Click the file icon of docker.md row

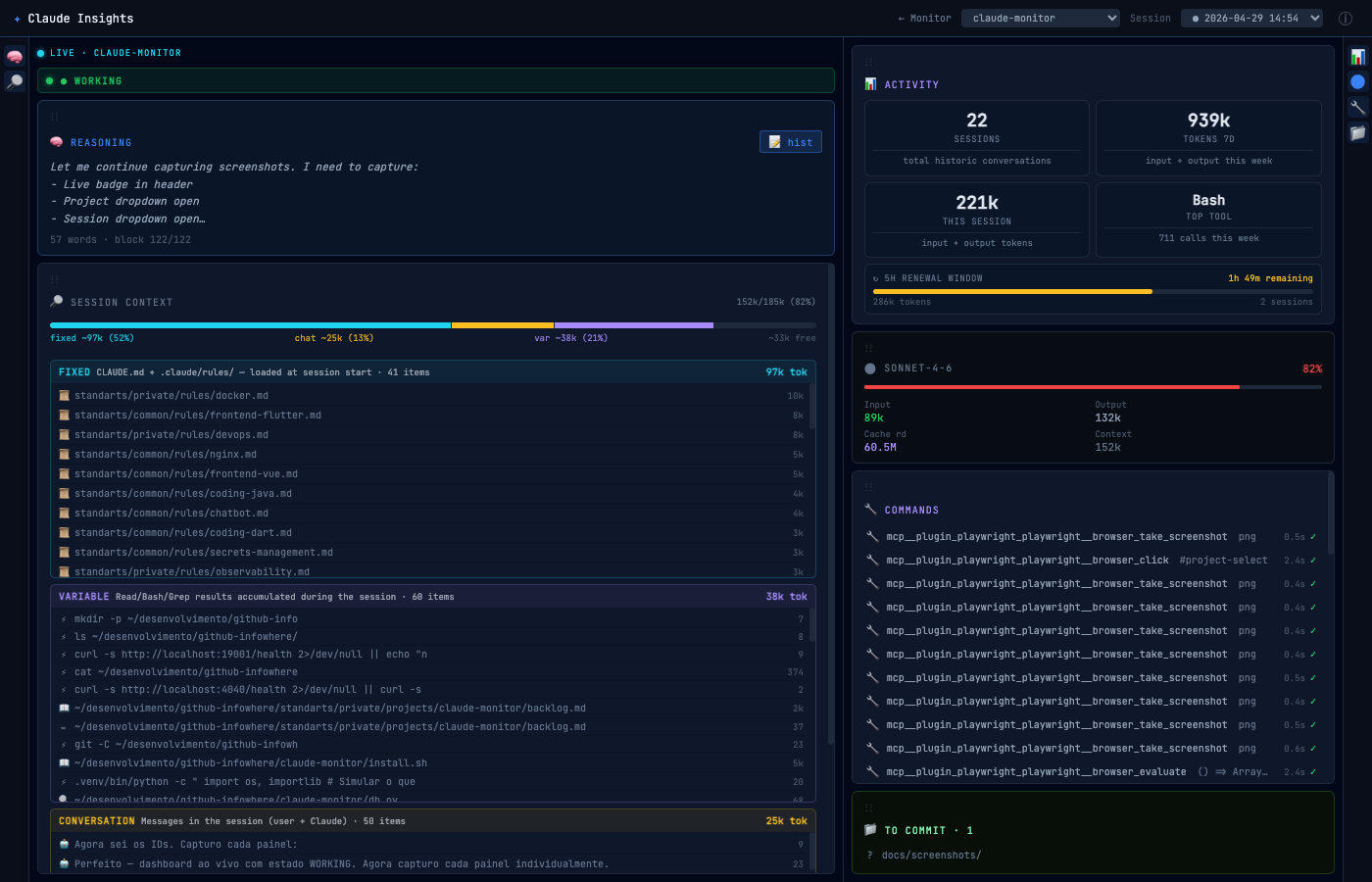tap(64, 396)
